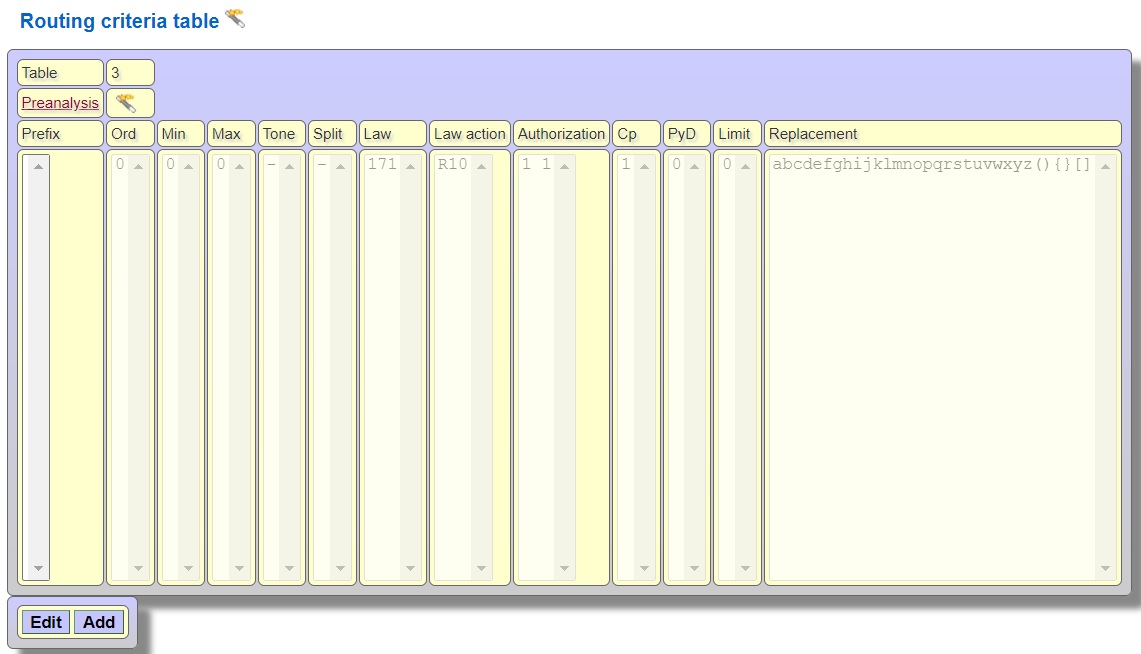Click the wand icon next to Preanalysis
Viewport: 1141px width, 654px height.
coord(126,103)
